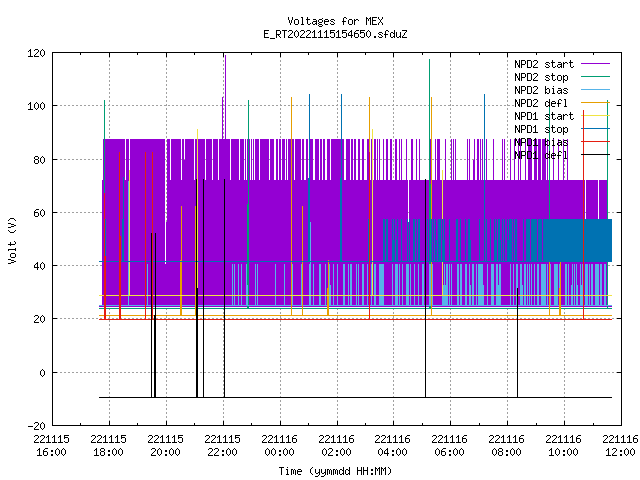Click the 80 y-axis tick value
This screenshot has height=480, width=640.
(x=39, y=160)
